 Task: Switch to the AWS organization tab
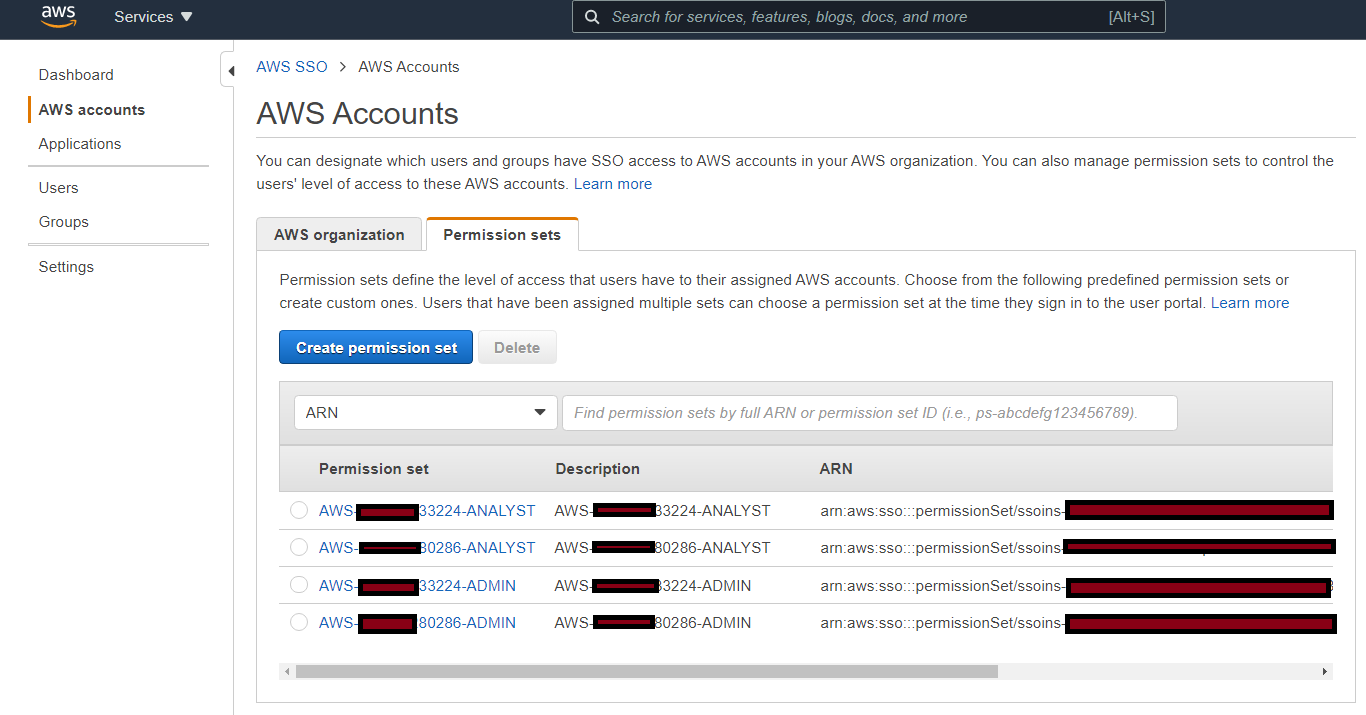coord(339,235)
